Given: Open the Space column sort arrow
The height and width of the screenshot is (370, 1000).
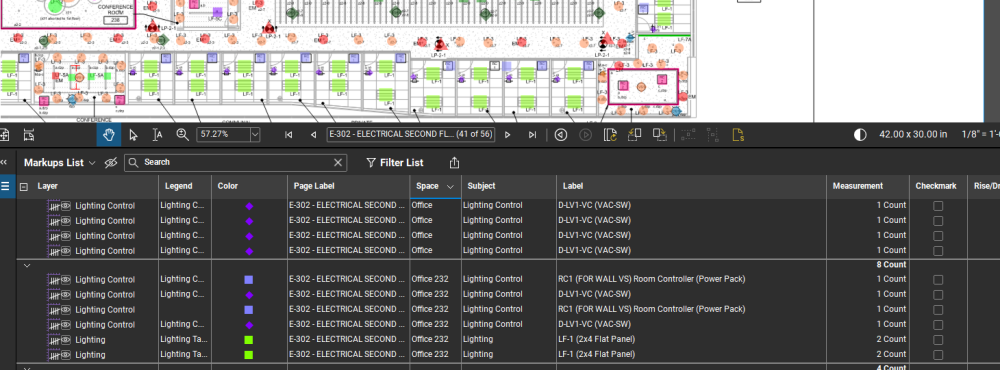Looking at the screenshot, I should coord(450,186).
